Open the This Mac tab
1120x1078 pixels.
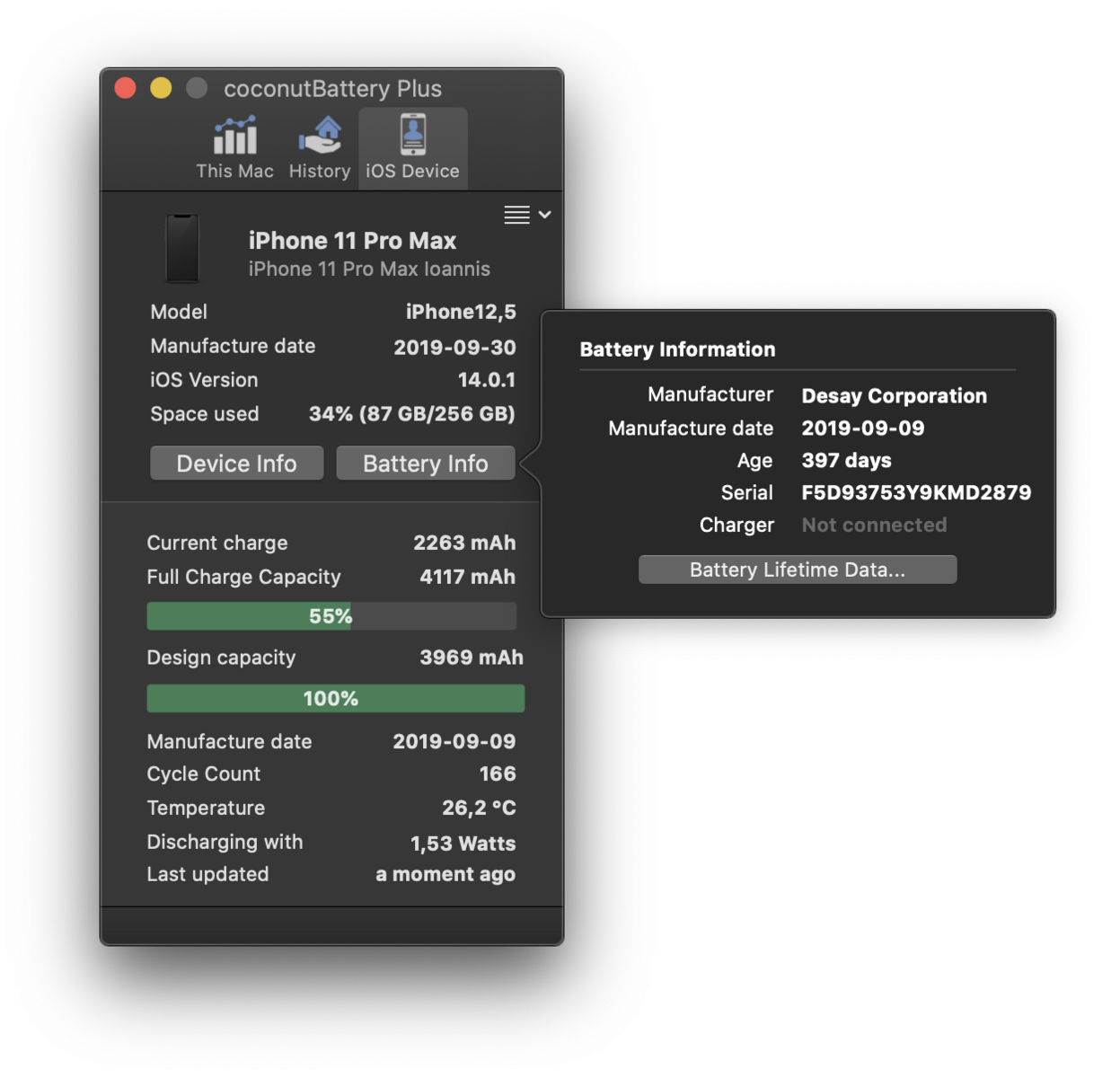pyautogui.click(x=234, y=148)
